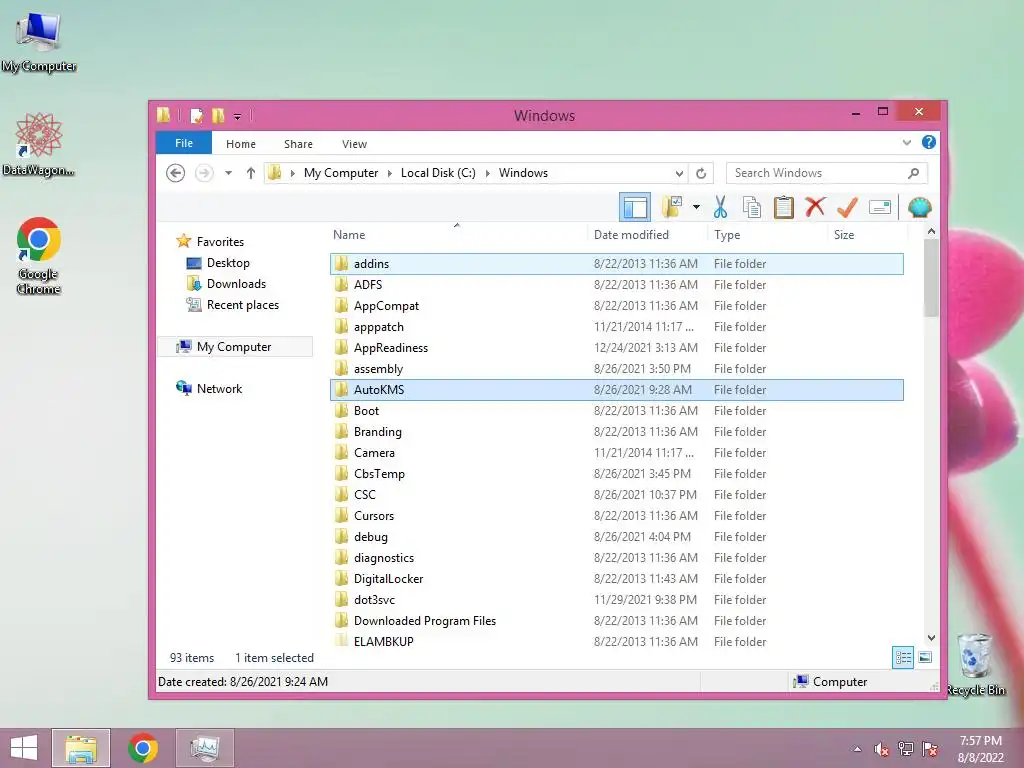
Task: Click the Cut scissors icon
Action: [720, 208]
